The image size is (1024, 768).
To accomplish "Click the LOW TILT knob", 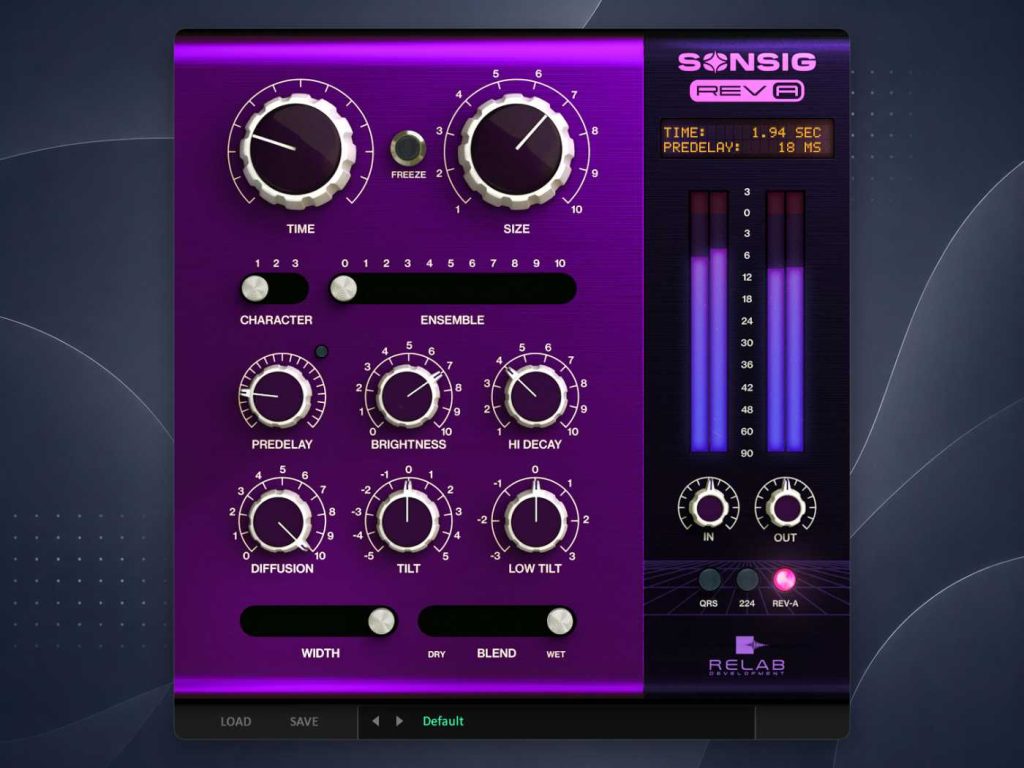I will (536, 520).
